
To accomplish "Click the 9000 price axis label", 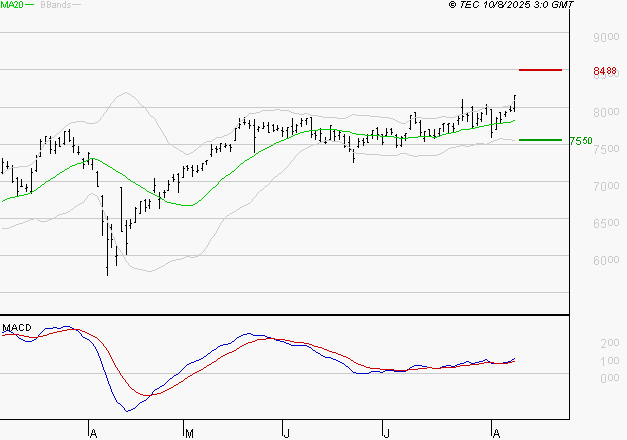I will click(606, 38).
